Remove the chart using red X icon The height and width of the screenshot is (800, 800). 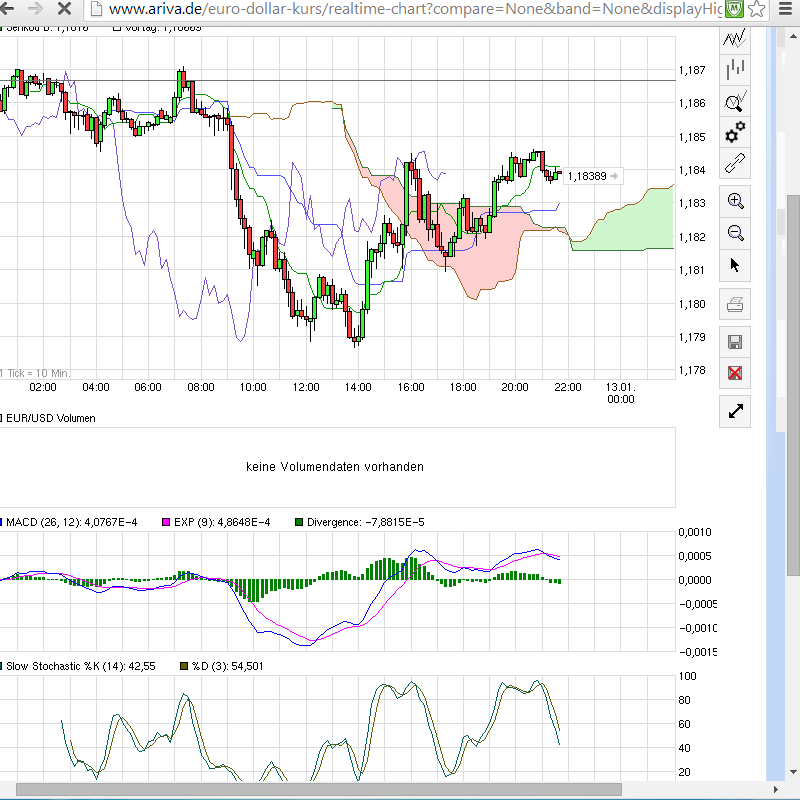735,373
